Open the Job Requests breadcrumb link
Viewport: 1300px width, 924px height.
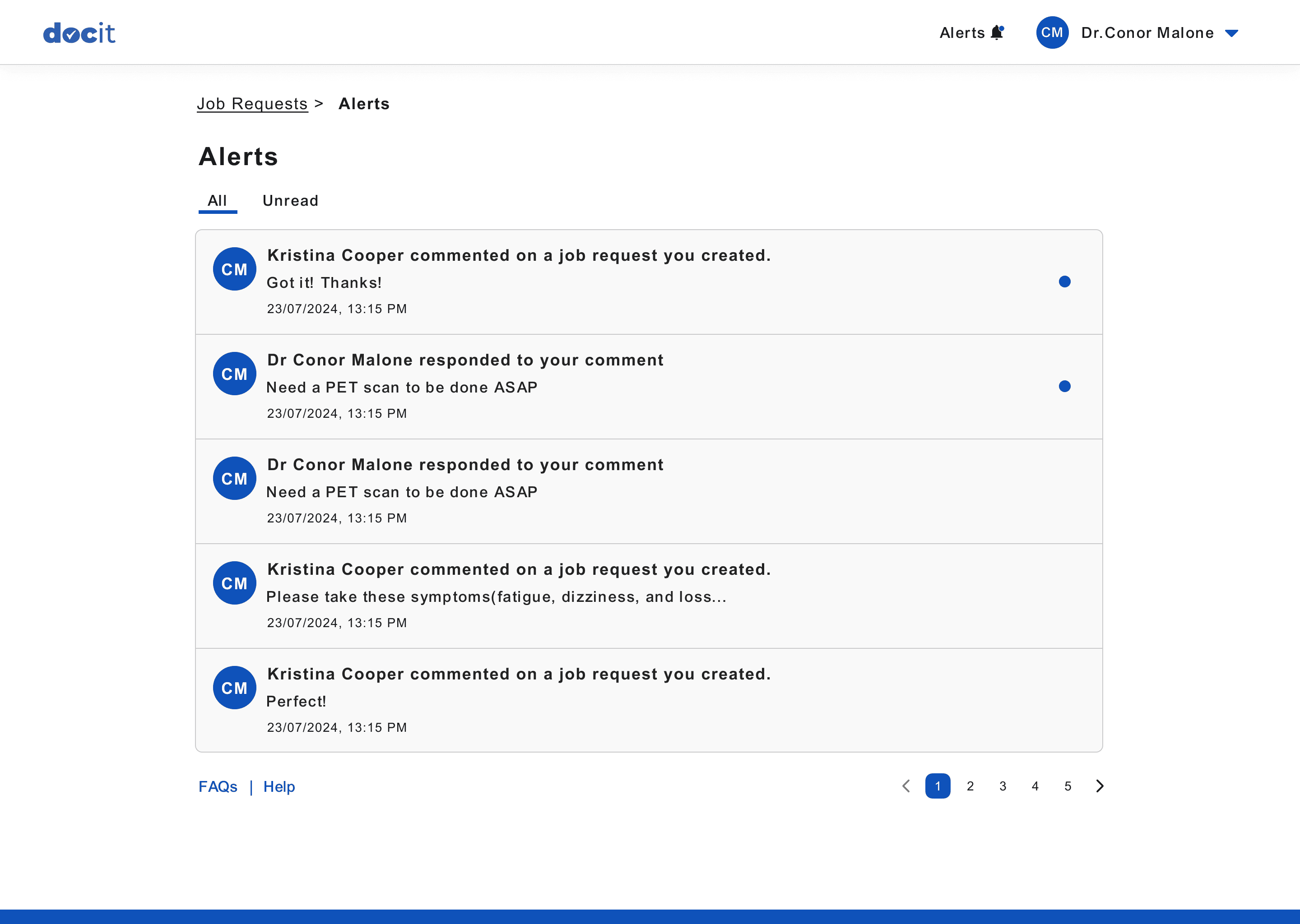pyautogui.click(x=252, y=104)
